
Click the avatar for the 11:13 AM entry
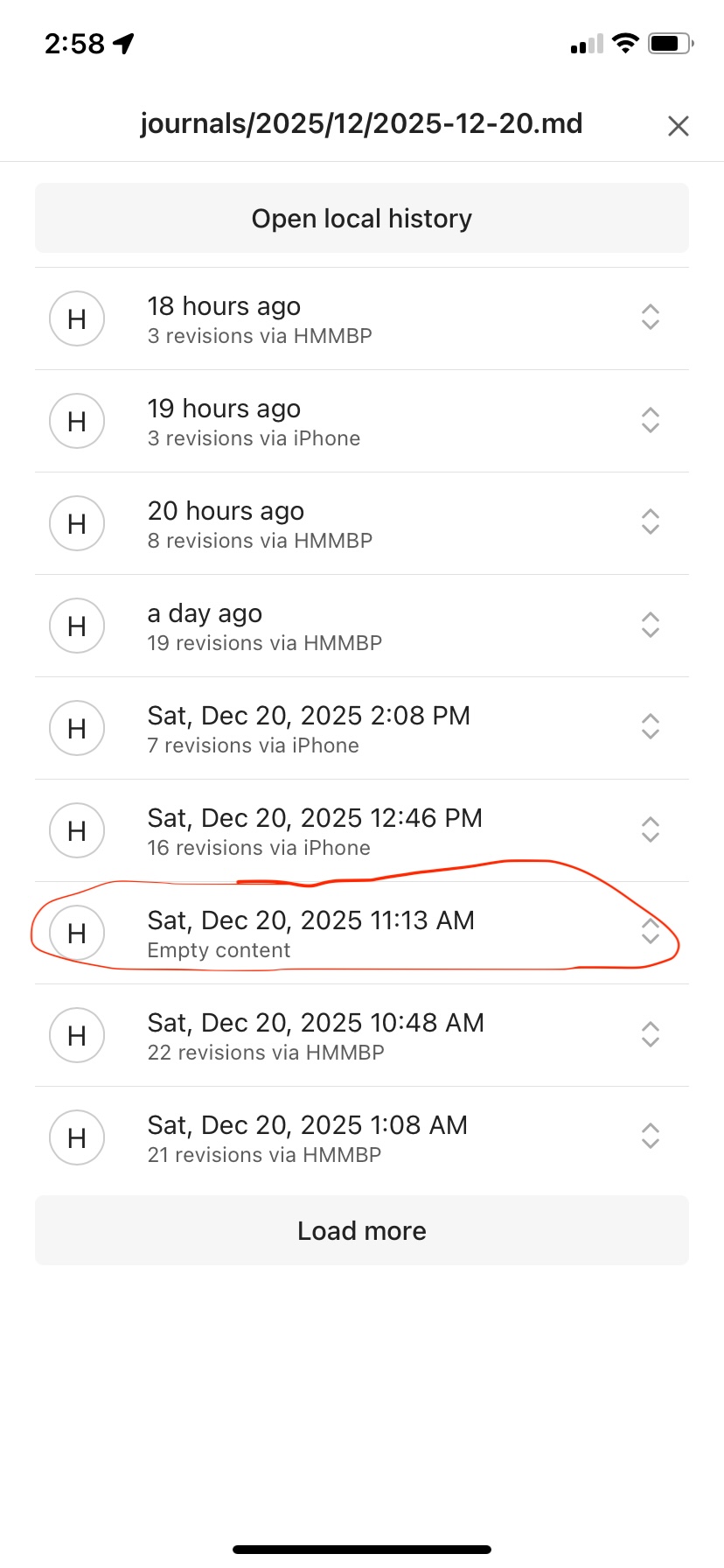point(77,933)
